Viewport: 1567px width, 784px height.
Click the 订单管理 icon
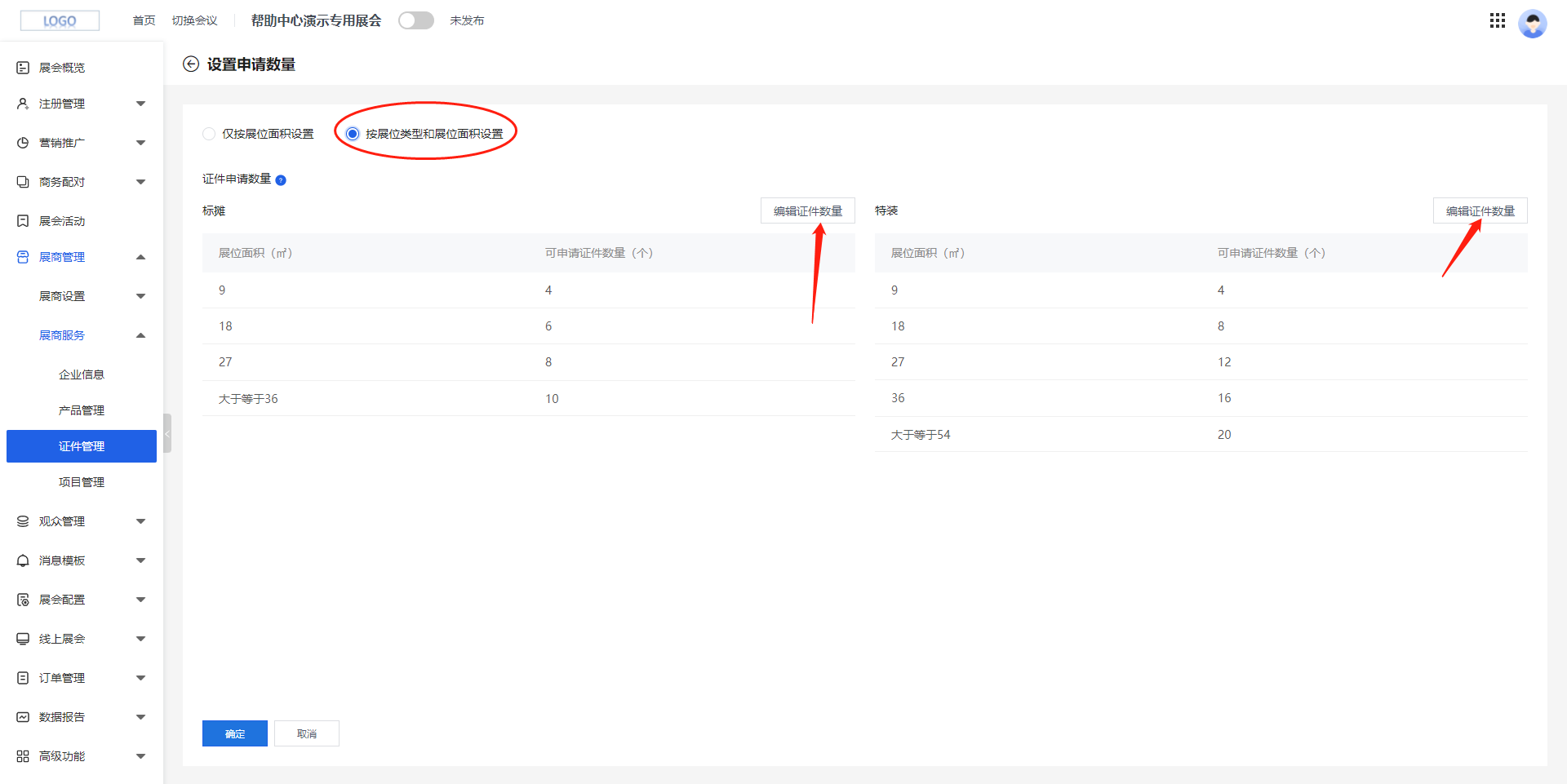click(23, 678)
